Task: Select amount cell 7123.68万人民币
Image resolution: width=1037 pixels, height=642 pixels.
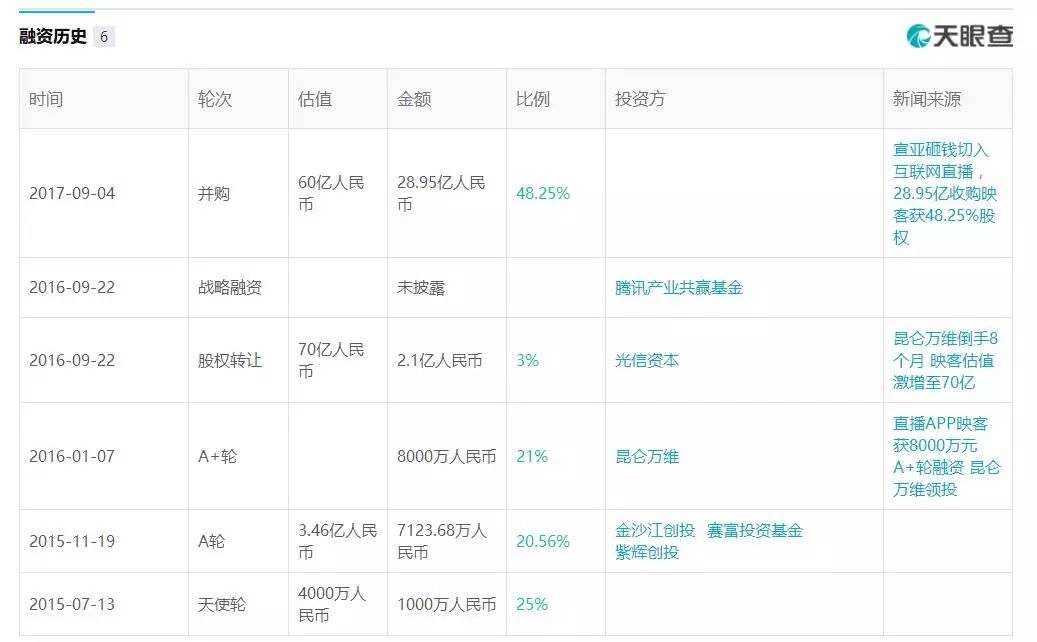Action: click(442, 541)
